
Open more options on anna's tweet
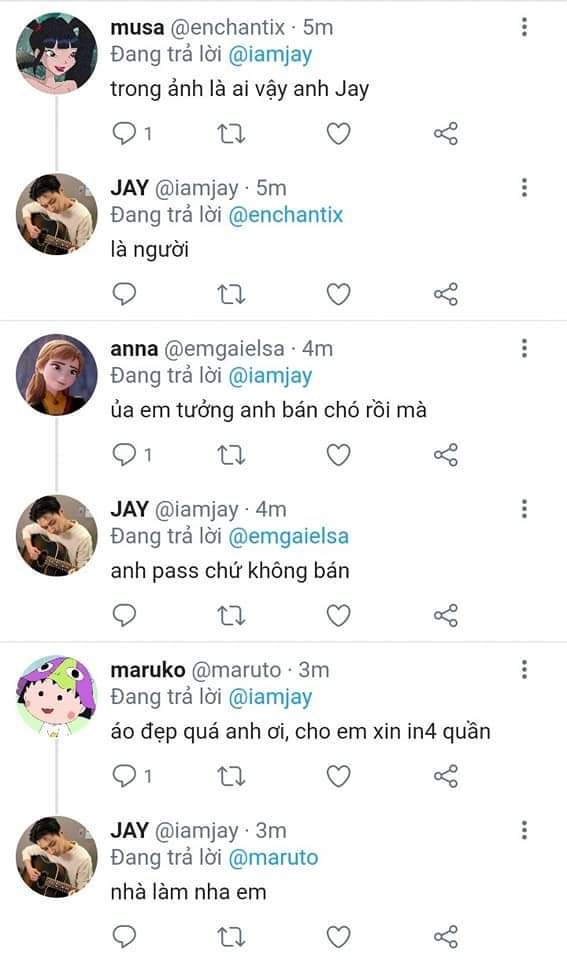524,348
